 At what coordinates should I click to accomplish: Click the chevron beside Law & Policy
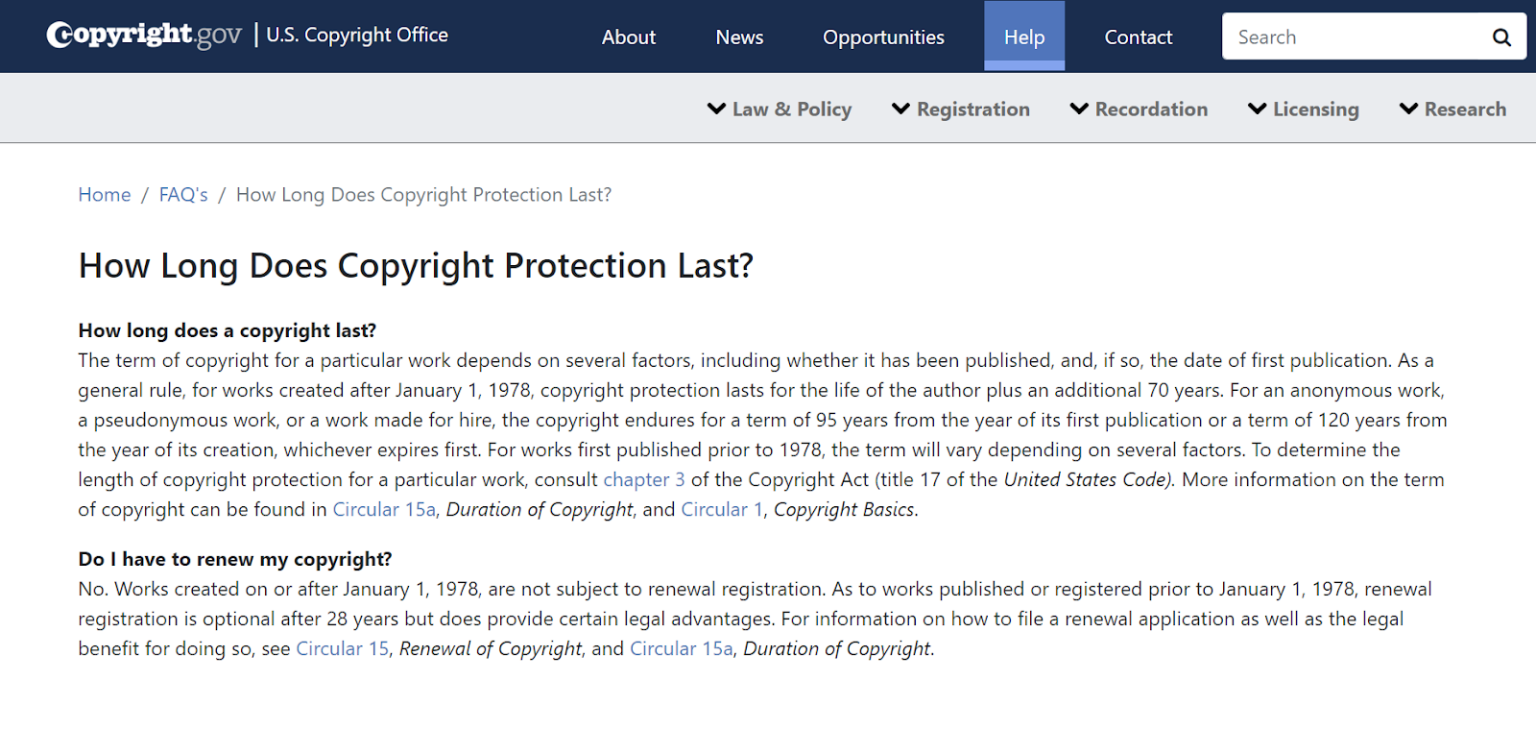[x=716, y=108]
